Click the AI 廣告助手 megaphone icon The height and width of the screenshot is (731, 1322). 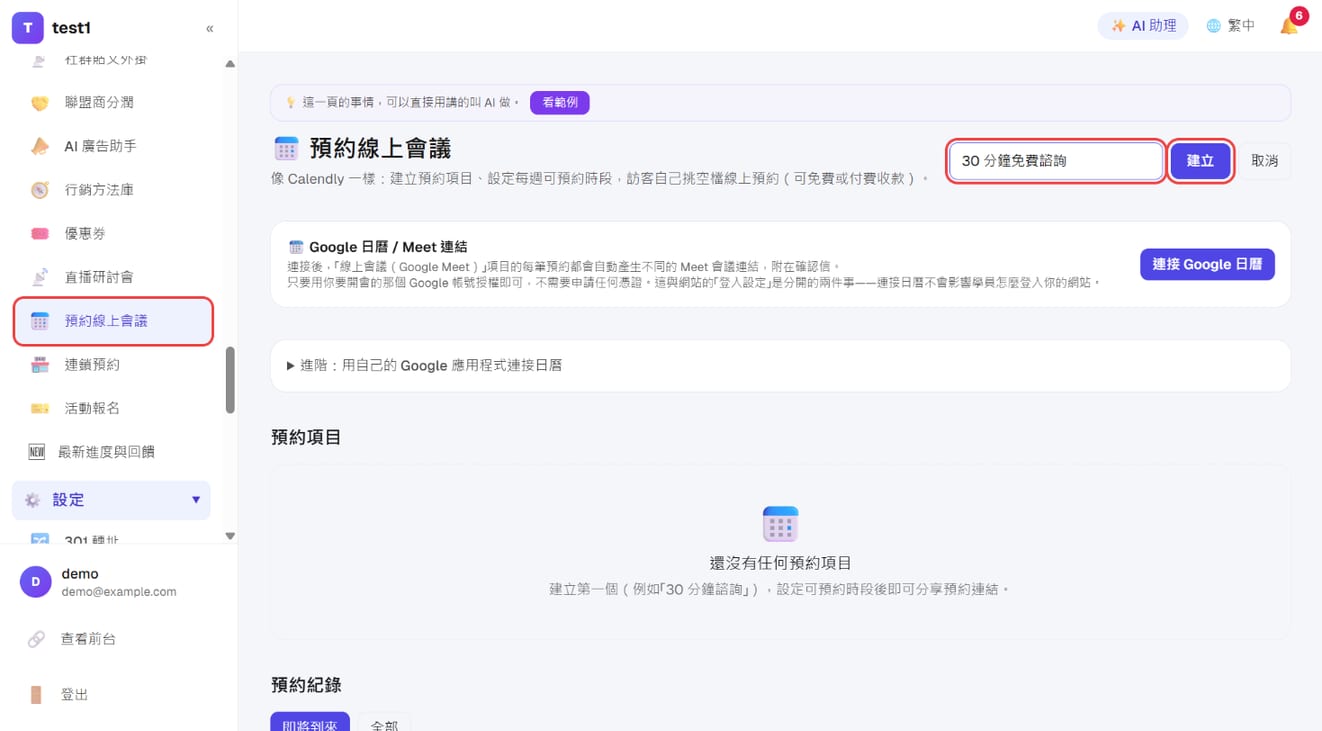click(x=39, y=146)
